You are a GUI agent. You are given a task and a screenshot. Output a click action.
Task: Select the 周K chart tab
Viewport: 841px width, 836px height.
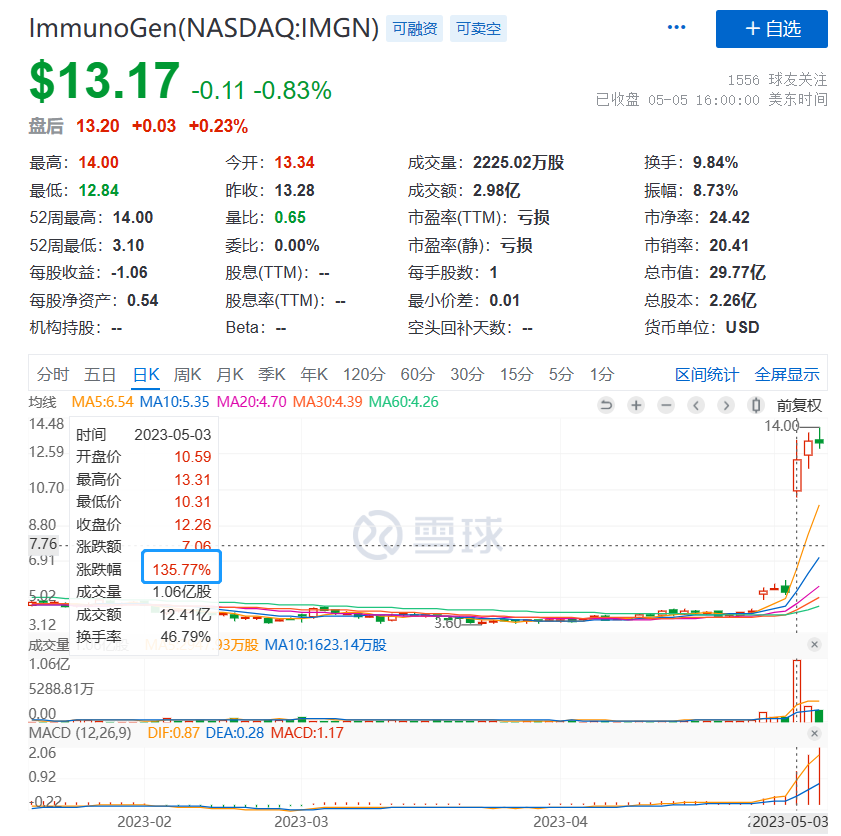(x=187, y=374)
